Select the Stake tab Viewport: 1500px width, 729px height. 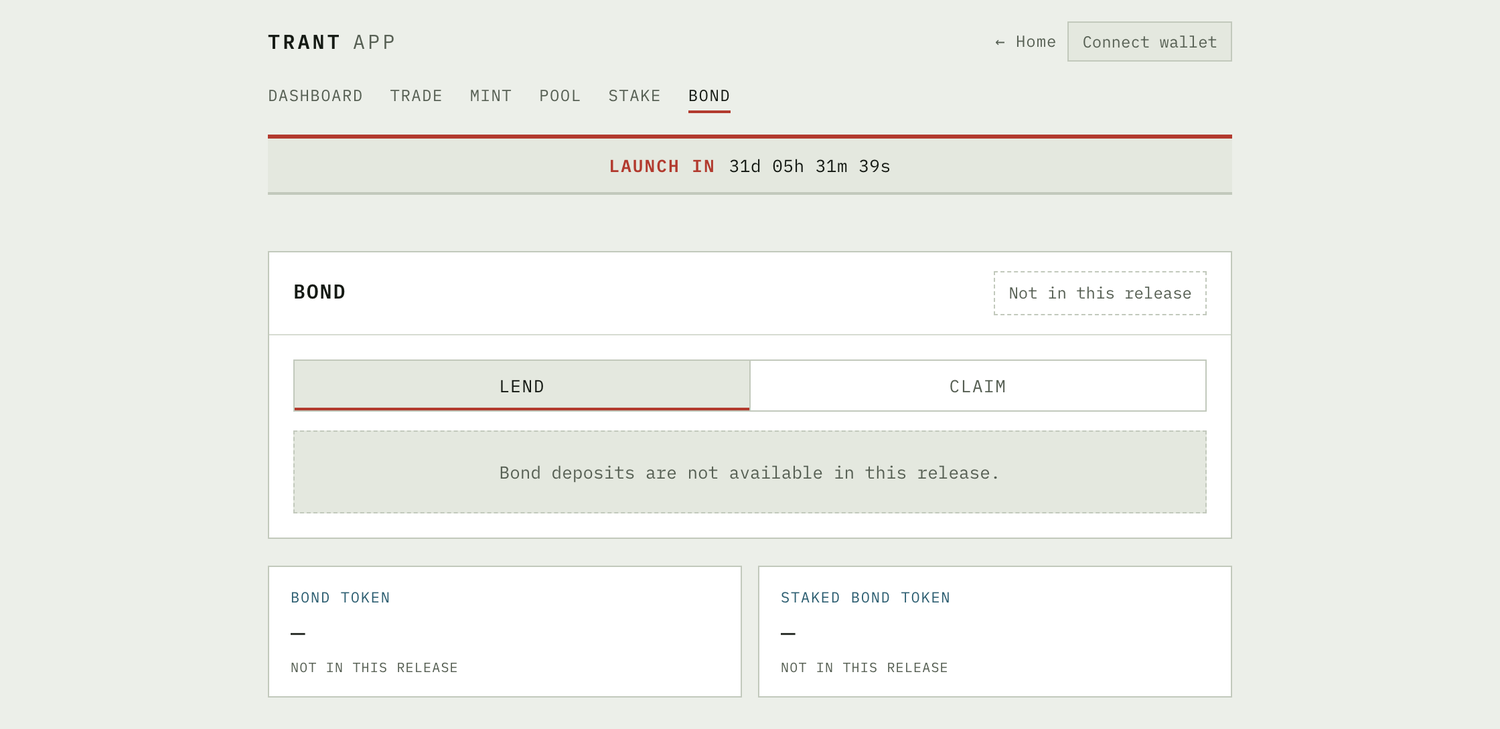click(x=634, y=96)
